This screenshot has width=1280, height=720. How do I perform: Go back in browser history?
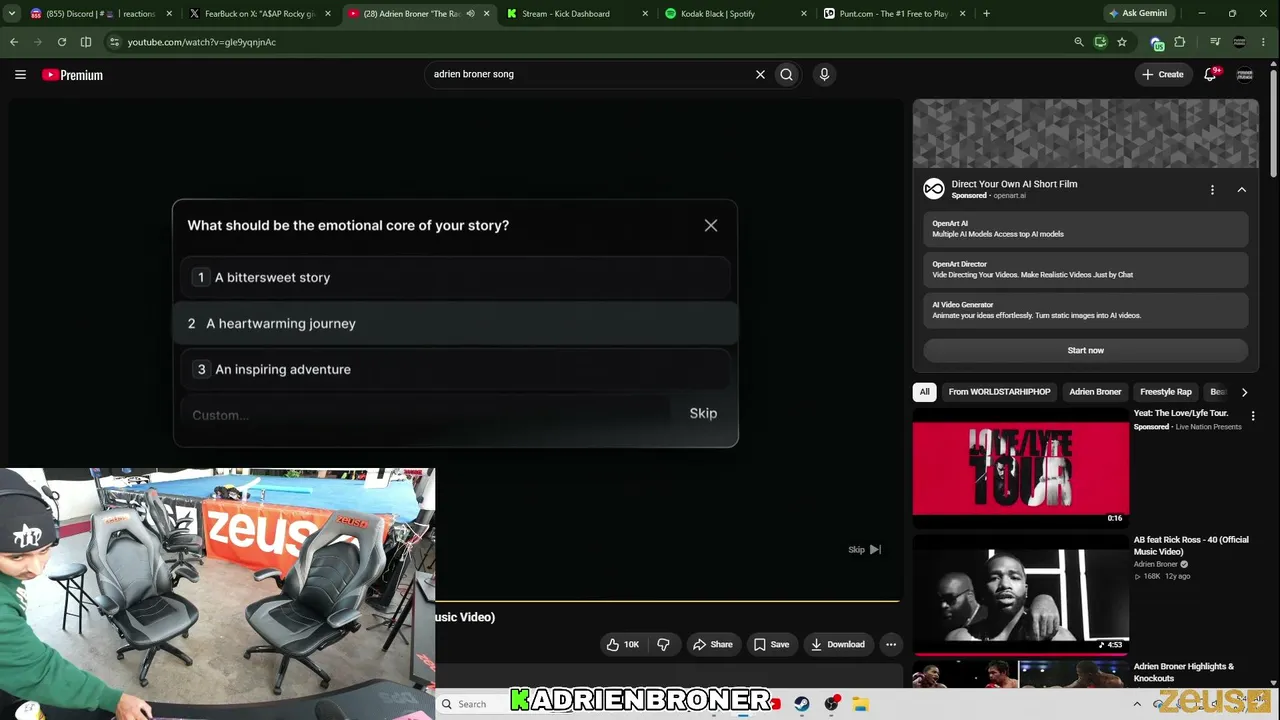pyautogui.click(x=14, y=42)
